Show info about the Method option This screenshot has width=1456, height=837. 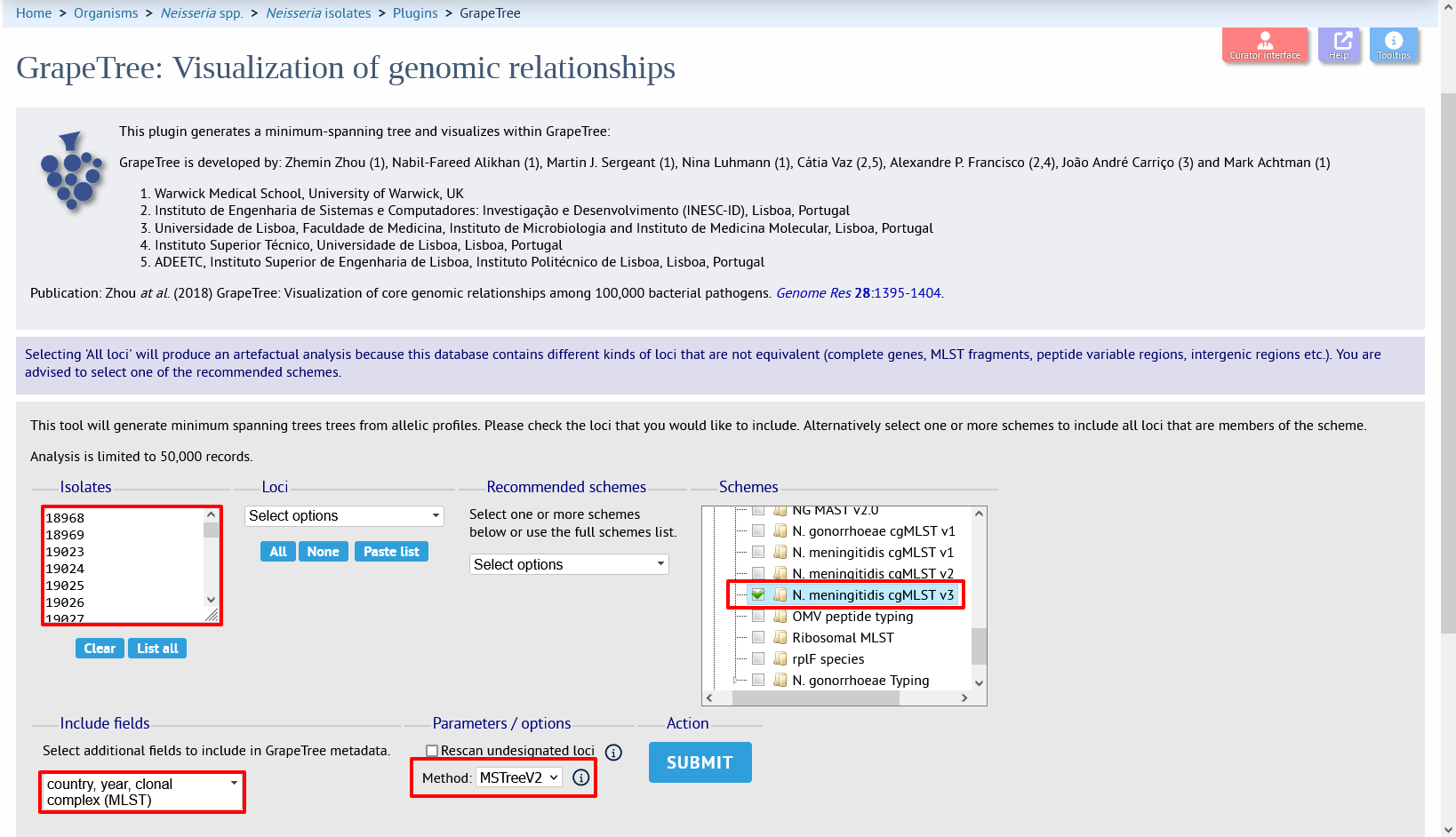(x=581, y=777)
